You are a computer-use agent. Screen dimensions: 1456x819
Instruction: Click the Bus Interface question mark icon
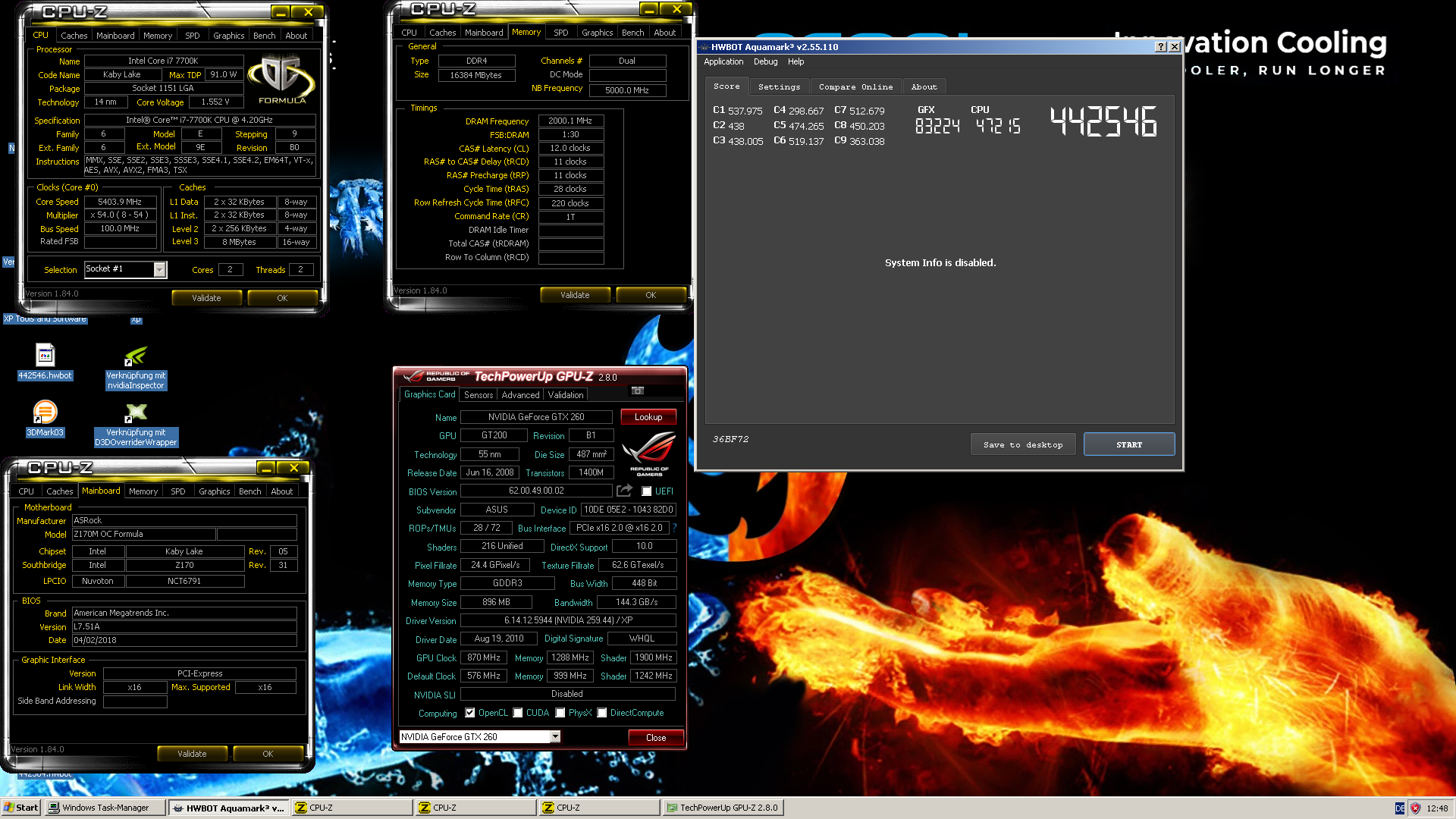pos(674,528)
